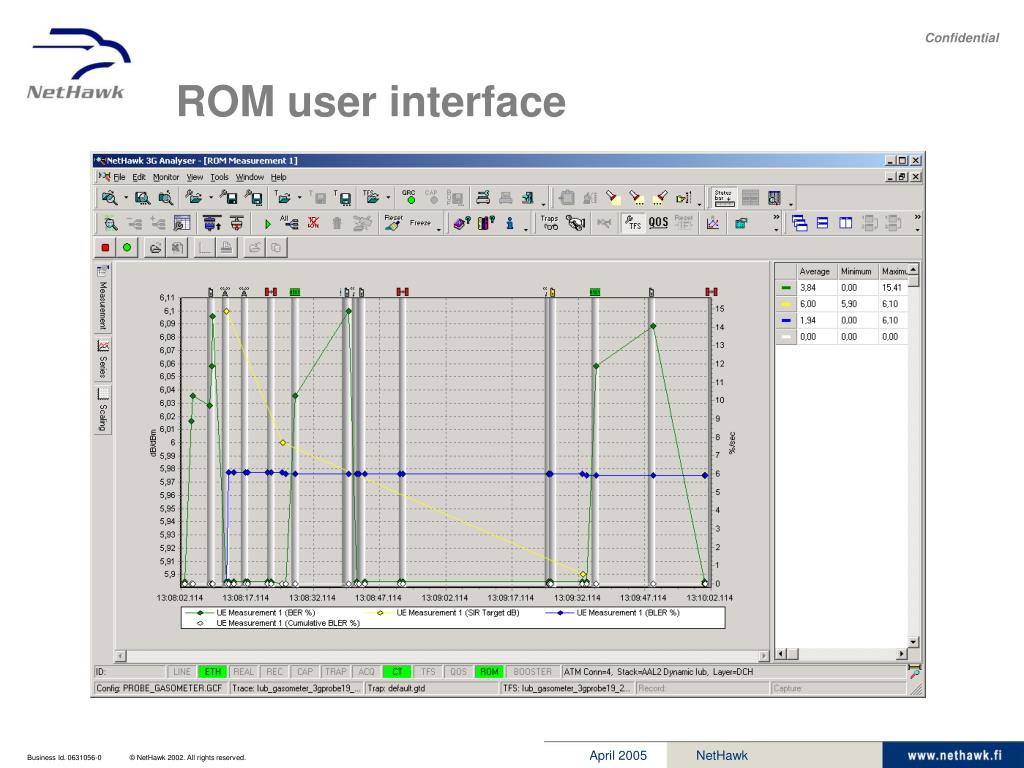Click the T open-file folder icon
Viewport: 1024px width, 768px height.
coord(283,197)
